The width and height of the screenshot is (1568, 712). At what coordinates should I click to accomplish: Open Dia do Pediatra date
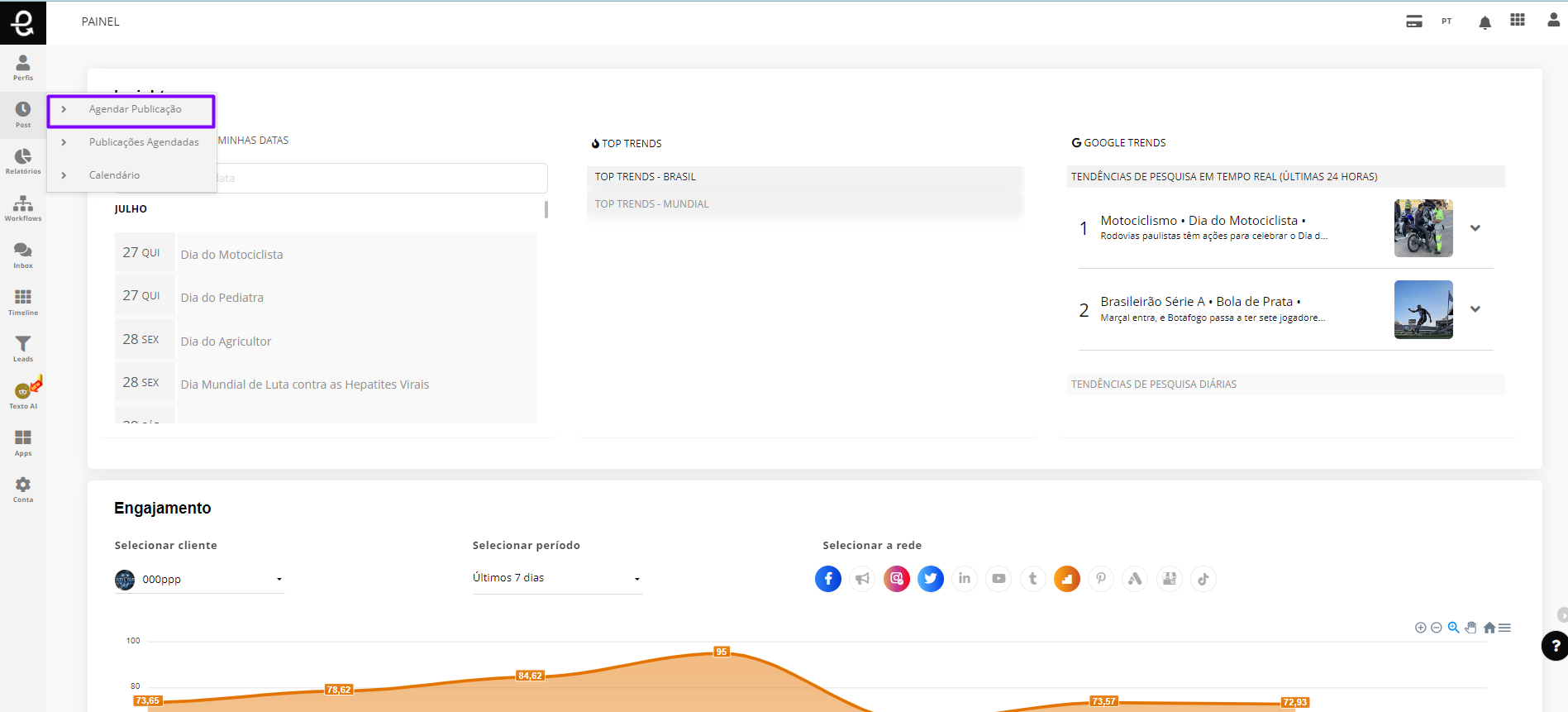point(326,296)
